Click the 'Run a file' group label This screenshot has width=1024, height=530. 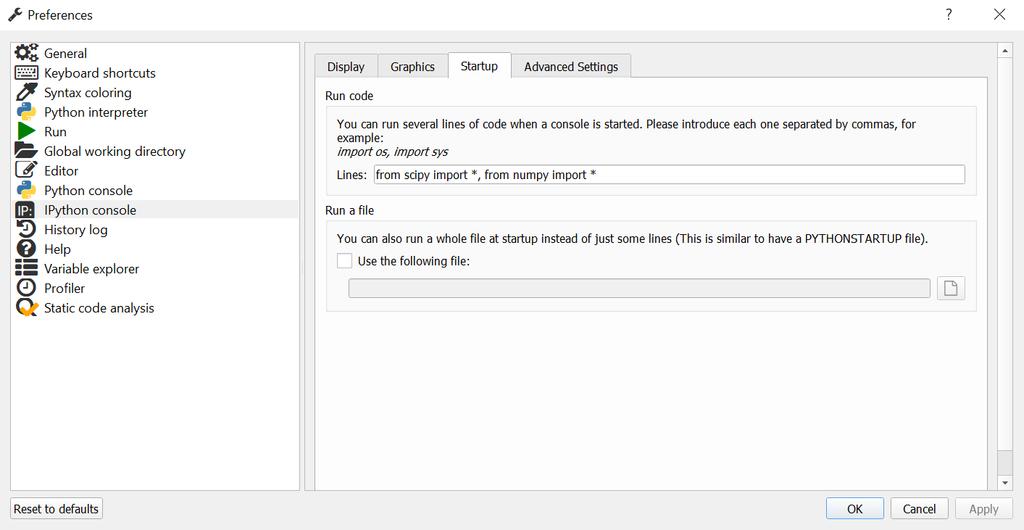point(349,211)
